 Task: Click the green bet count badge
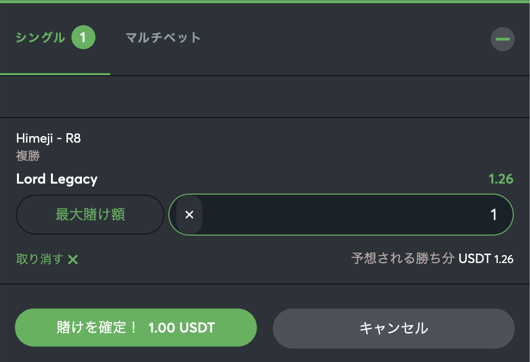tap(83, 37)
